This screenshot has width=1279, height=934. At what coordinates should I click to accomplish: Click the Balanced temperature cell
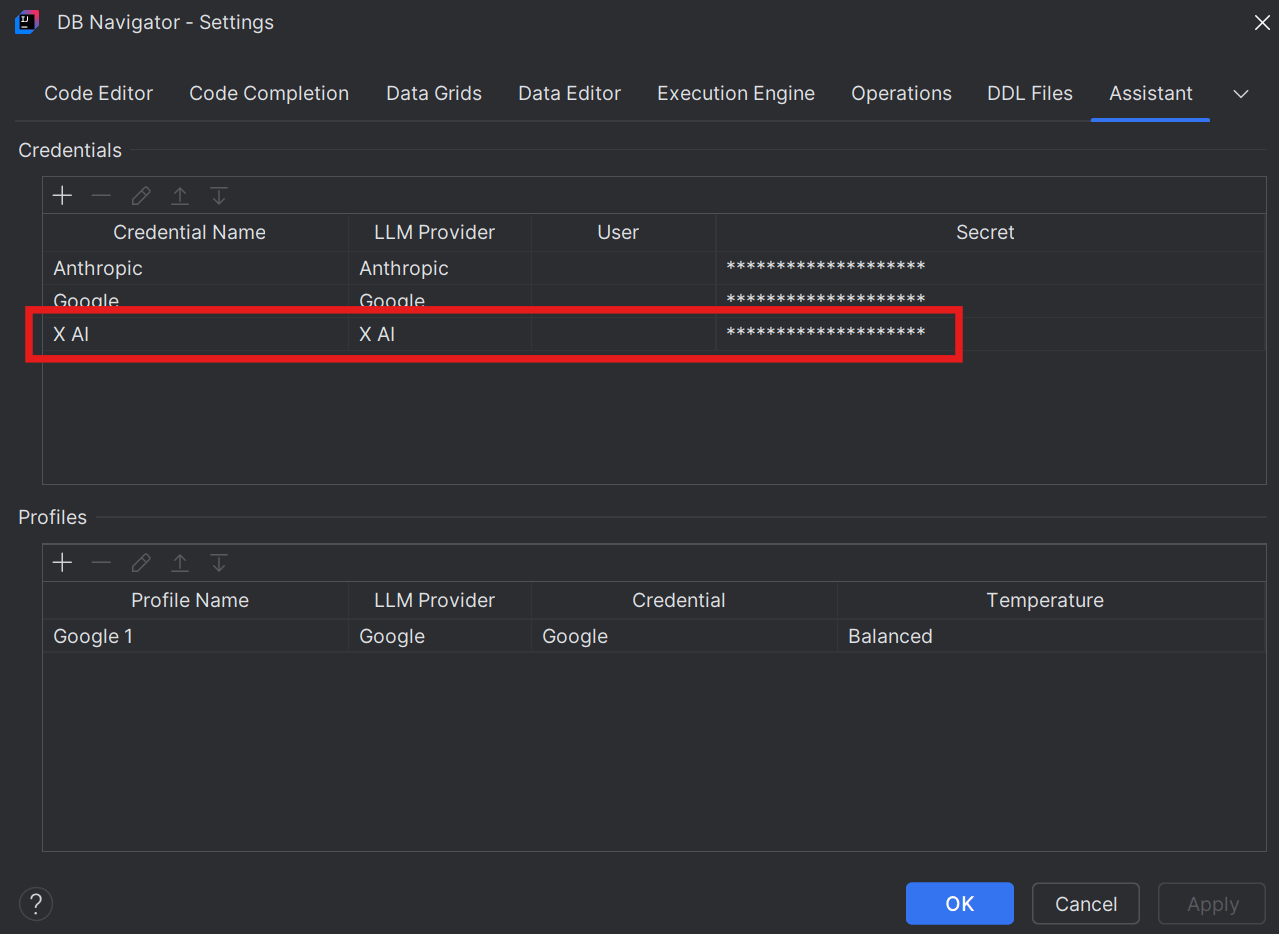pyautogui.click(x=1051, y=636)
